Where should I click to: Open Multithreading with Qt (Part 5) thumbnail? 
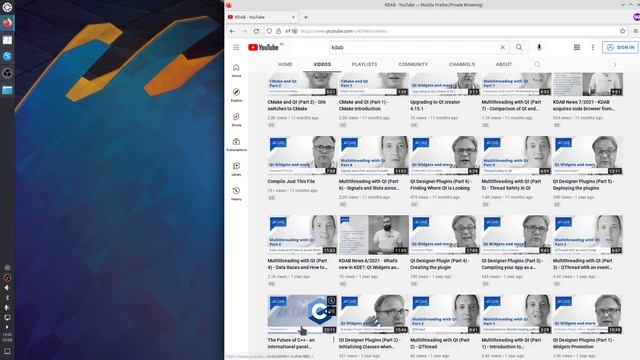click(516, 156)
